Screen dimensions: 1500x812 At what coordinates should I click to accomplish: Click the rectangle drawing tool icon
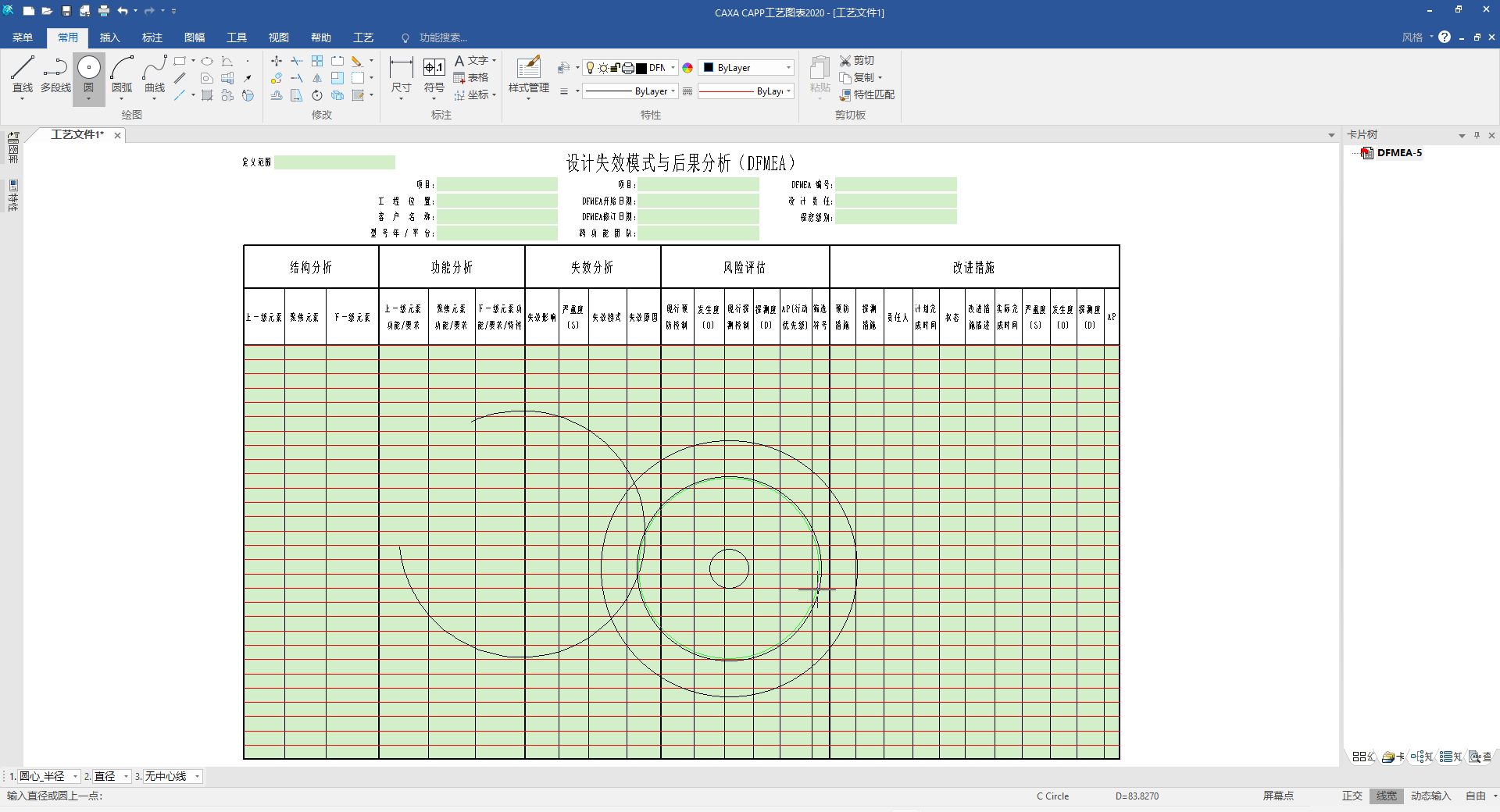pyautogui.click(x=180, y=61)
